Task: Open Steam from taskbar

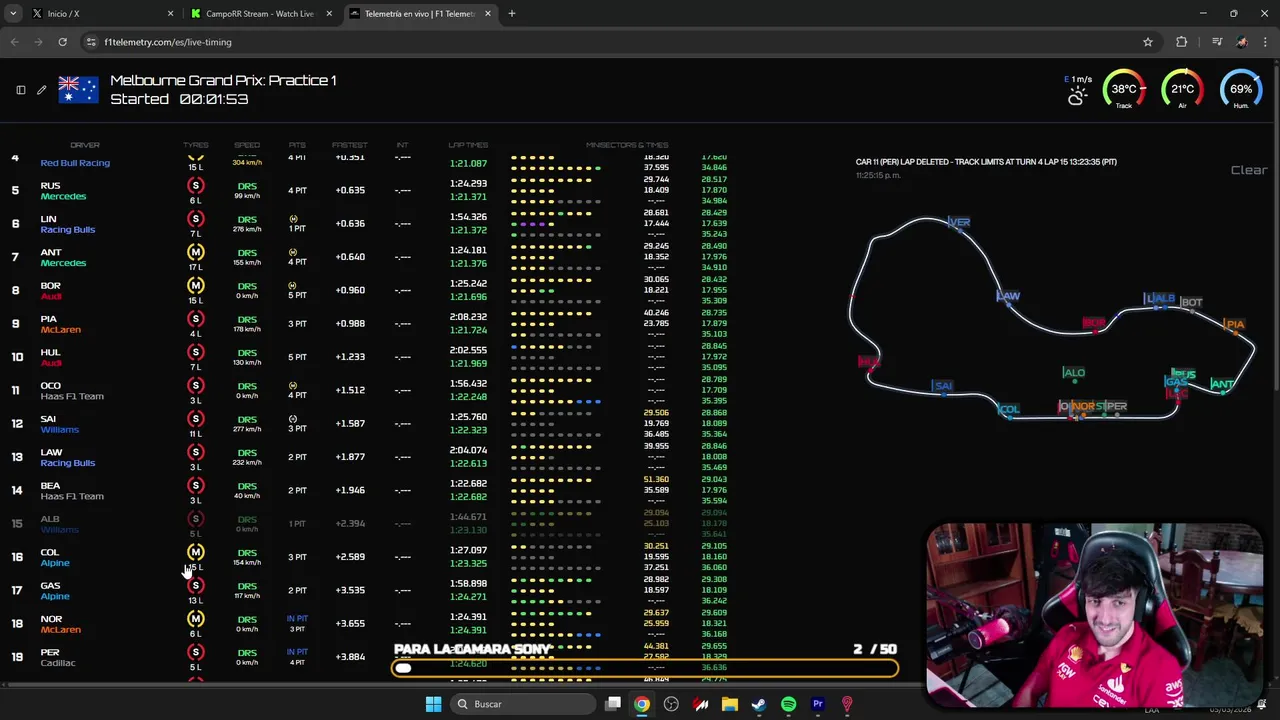Action: click(x=759, y=704)
